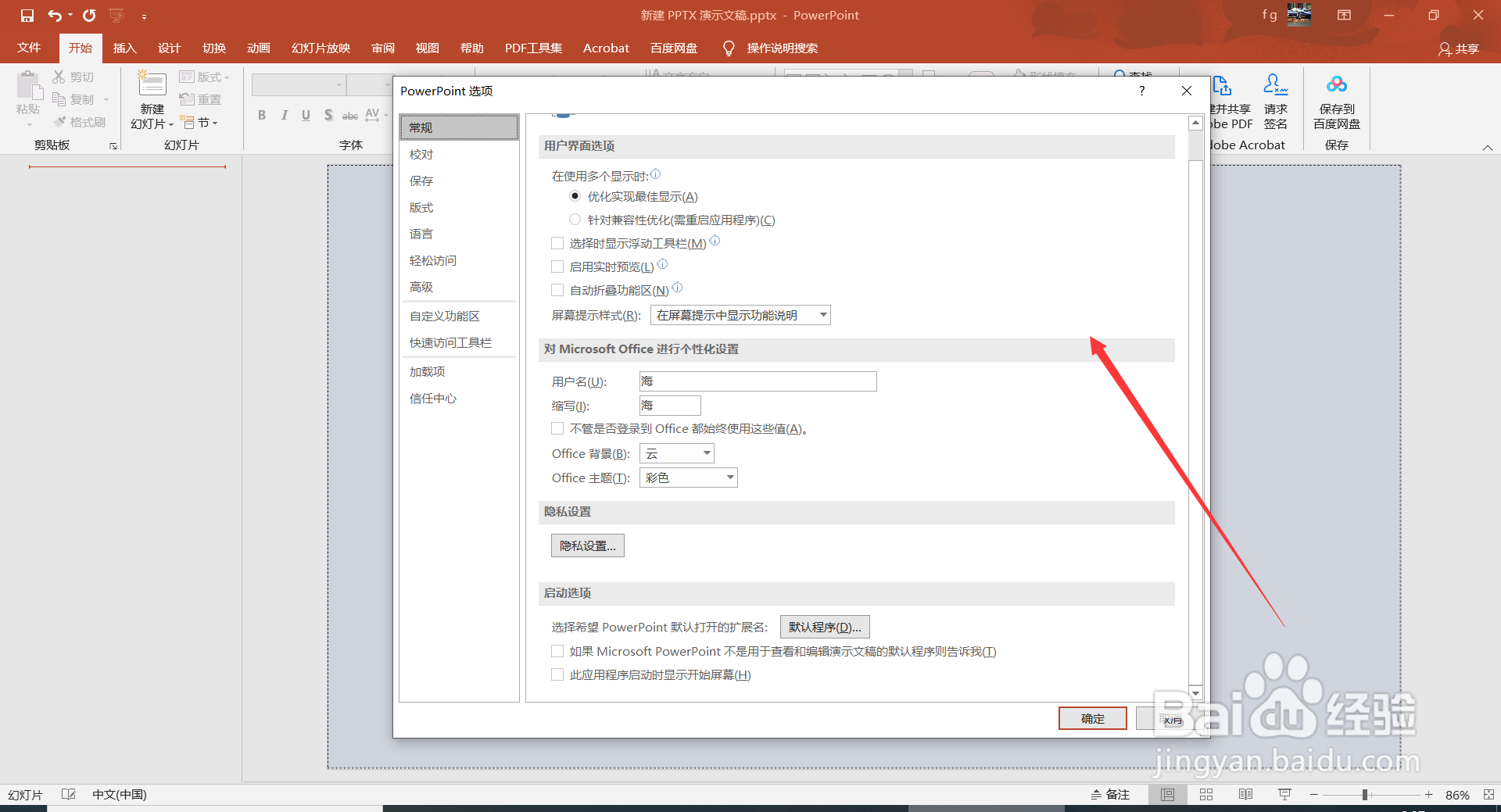1501x812 pixels.
Task: Click the Save icon in quick access toolbar
Action: pos(27,16)
